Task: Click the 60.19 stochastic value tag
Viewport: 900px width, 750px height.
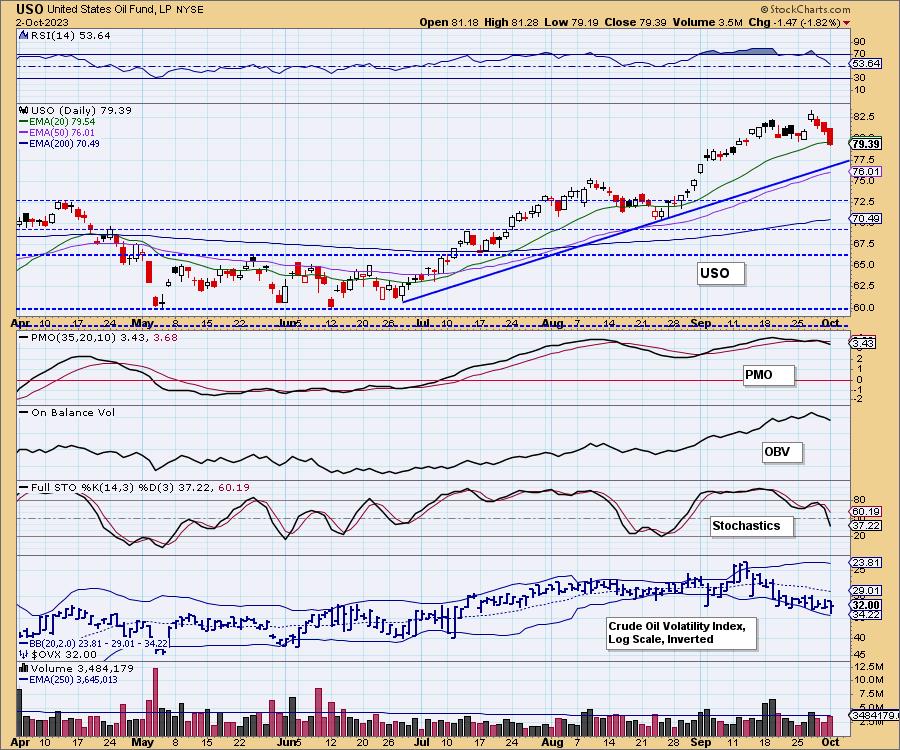Action: [x=866, y=512]
